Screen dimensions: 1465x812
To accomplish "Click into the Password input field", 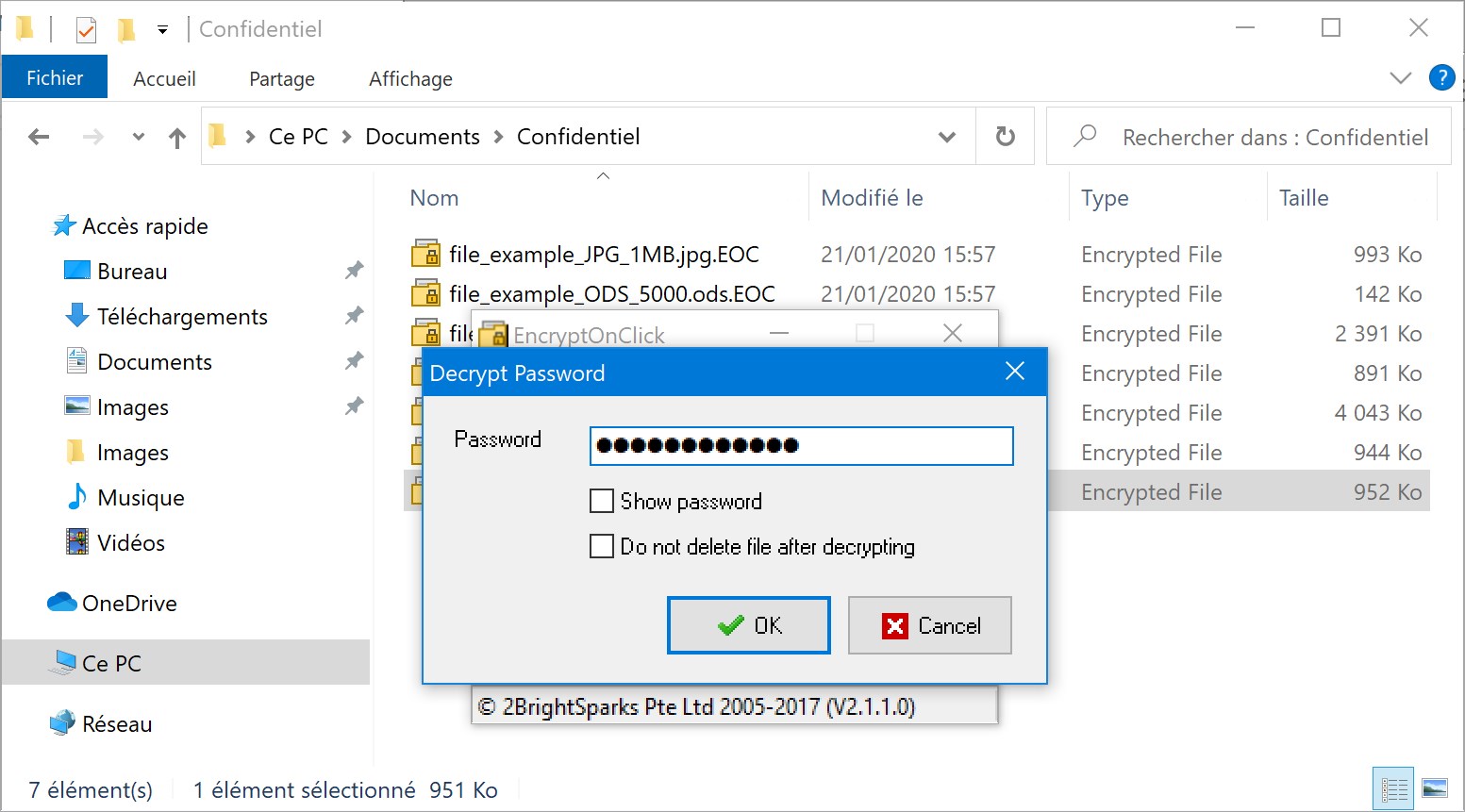I will pyautogui.click(x=802, y=446).
